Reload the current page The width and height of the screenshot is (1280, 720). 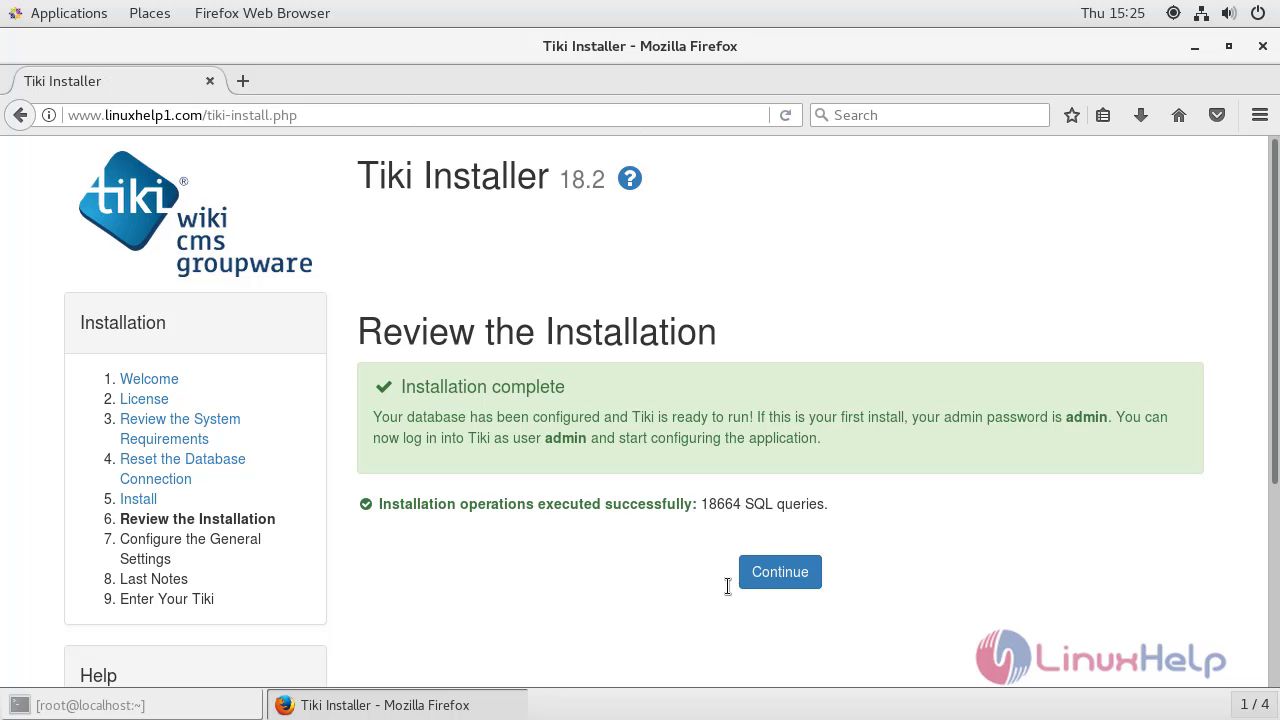785,115
